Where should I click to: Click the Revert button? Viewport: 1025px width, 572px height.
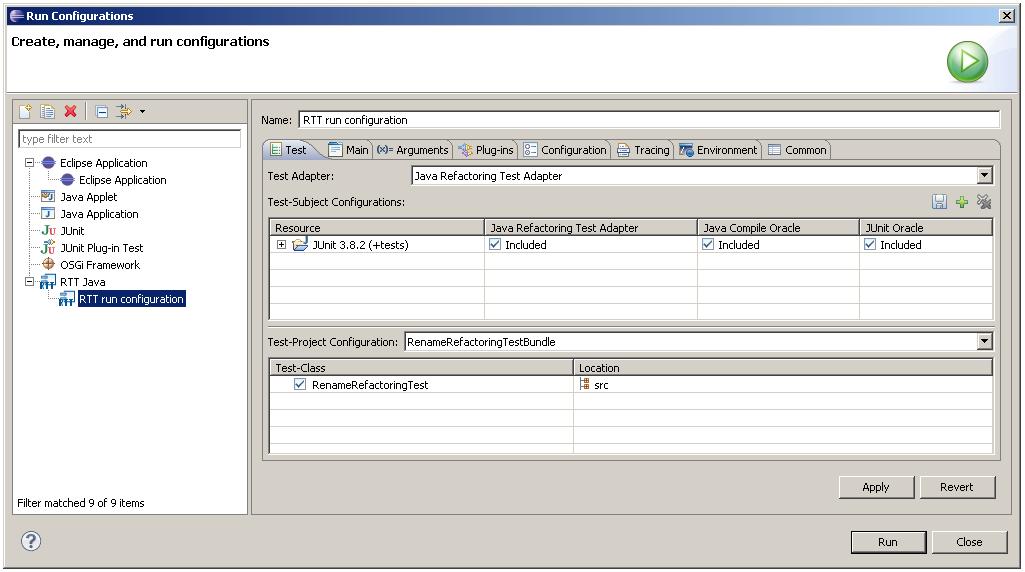[x=957, y=487]
